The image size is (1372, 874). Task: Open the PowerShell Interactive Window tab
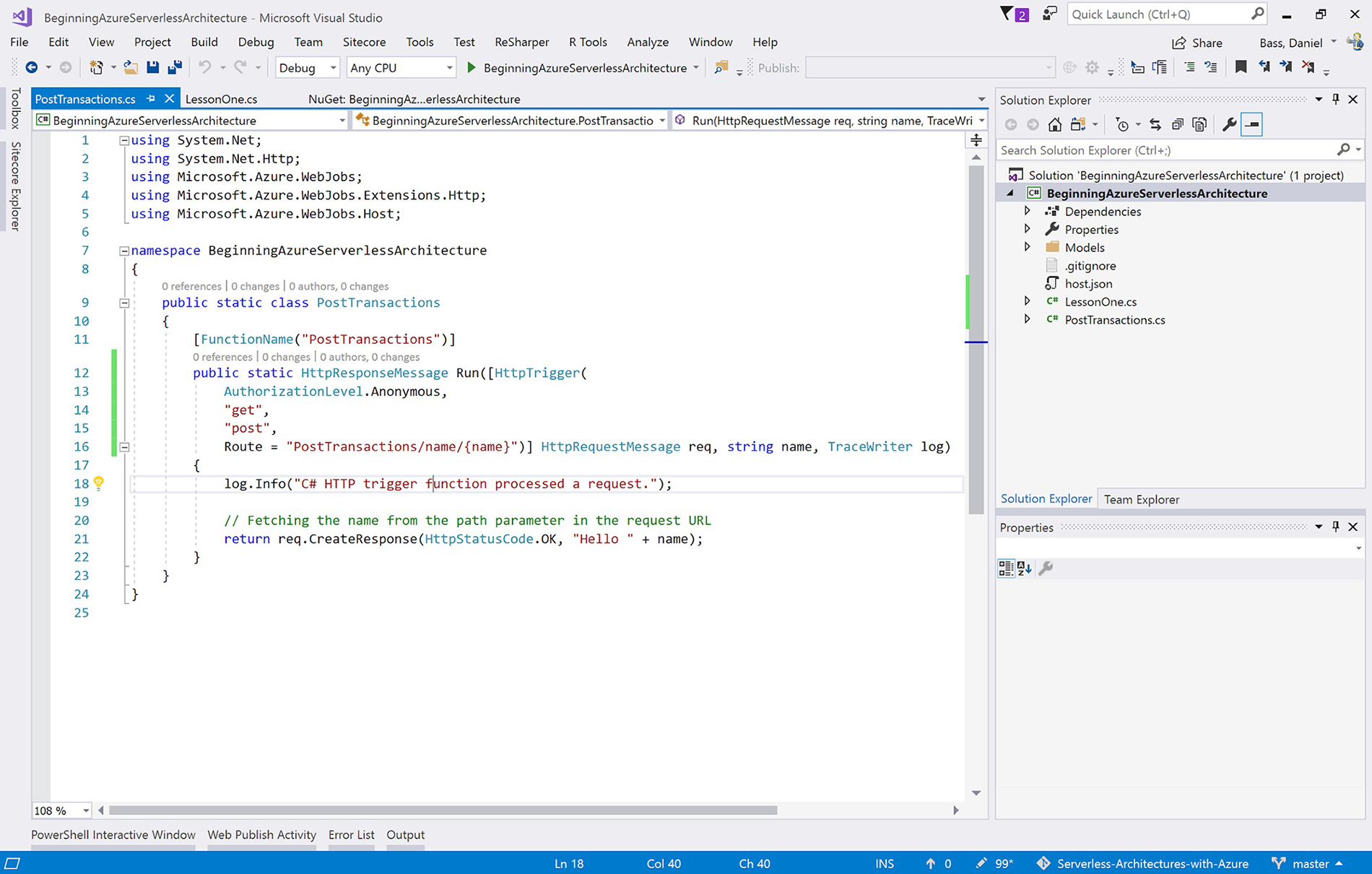click(113, 834)
